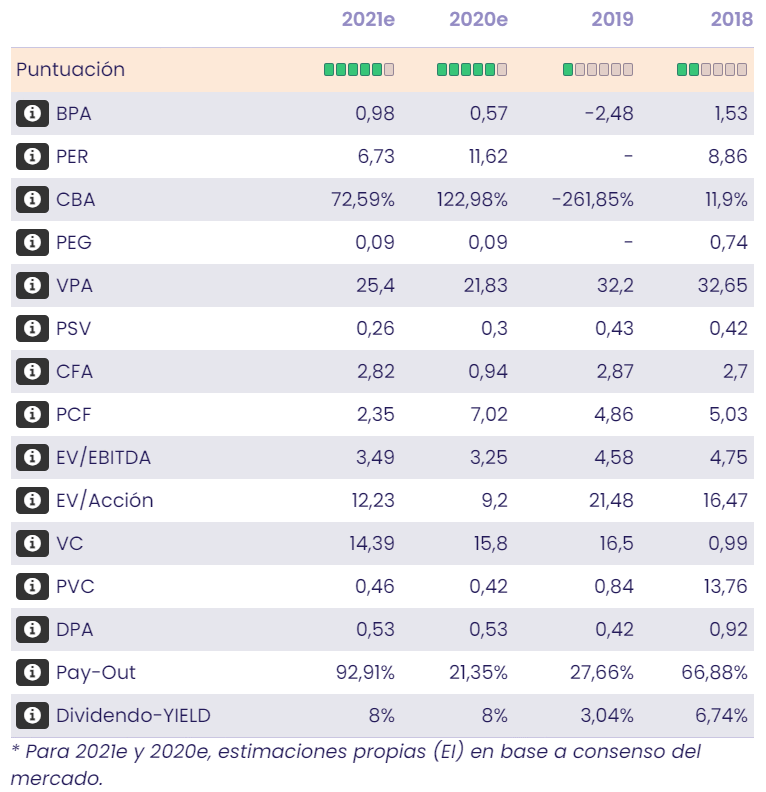Show info for Dividendo-YIELD row

(x=32, y=715)
